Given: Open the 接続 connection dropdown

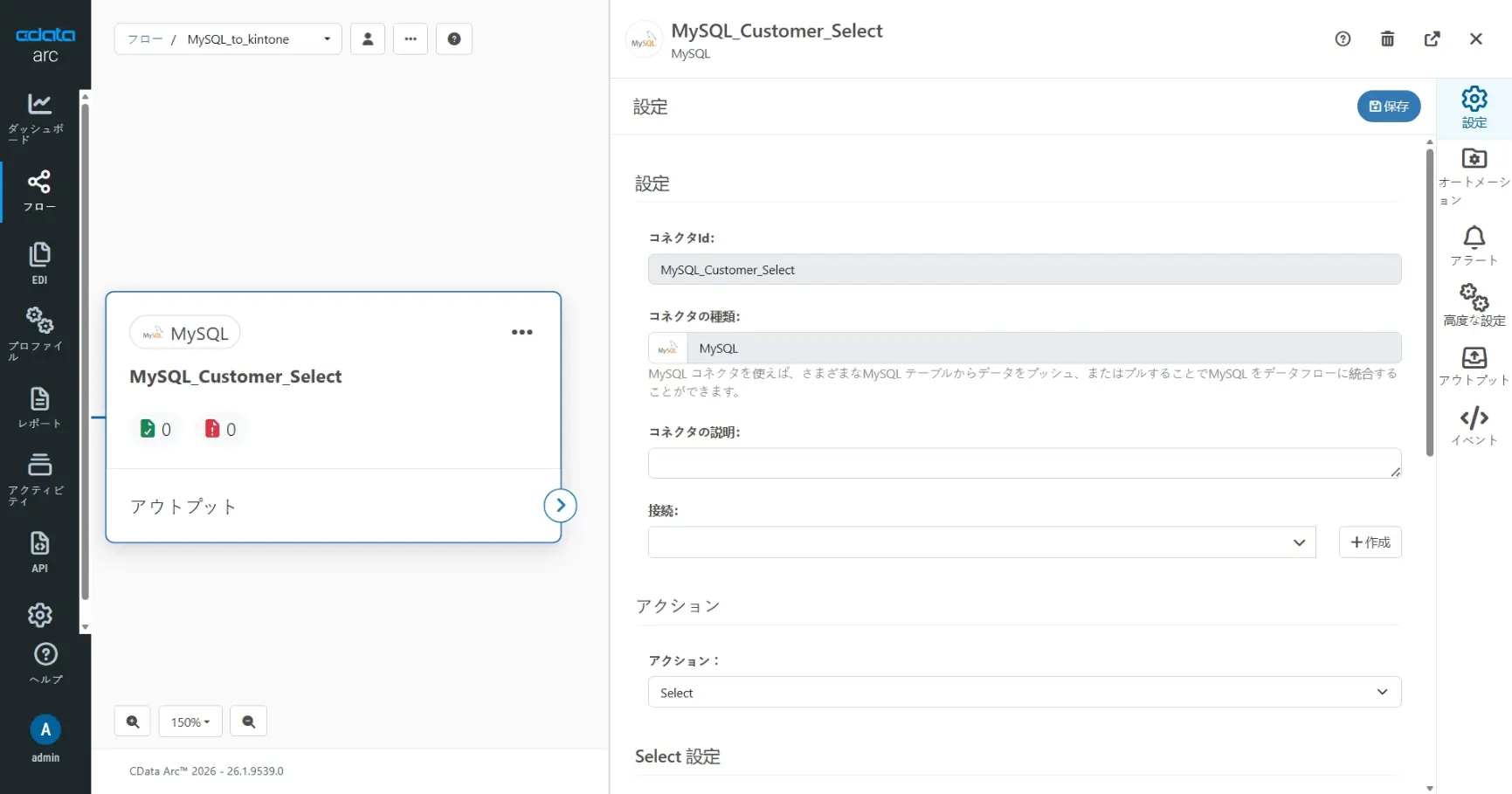Looking at the screenshot, I should [x=980, y=542].
